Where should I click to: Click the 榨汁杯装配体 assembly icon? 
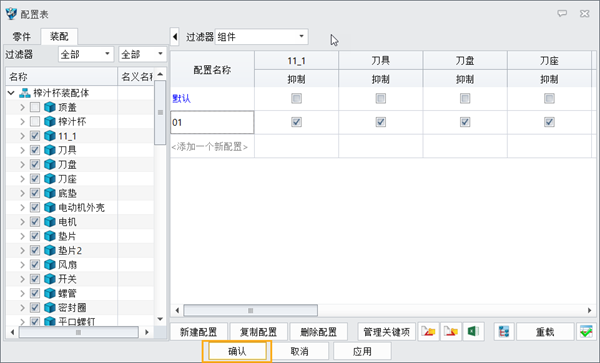click(25, 93)
